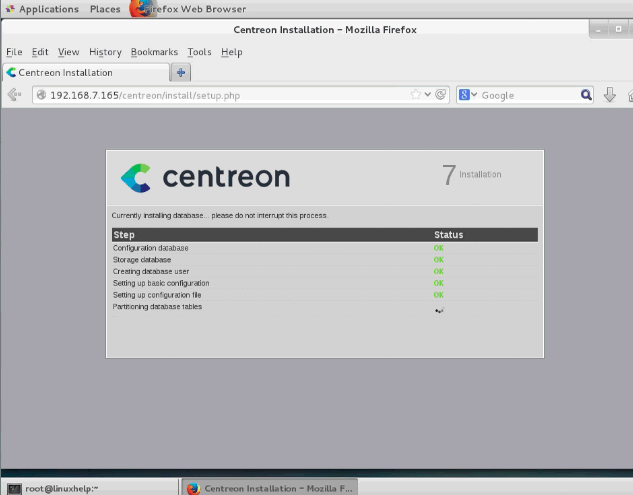The height and width of the screenshot is (495, 633).
Task: Open the File menu
Action: coord(14,52)
